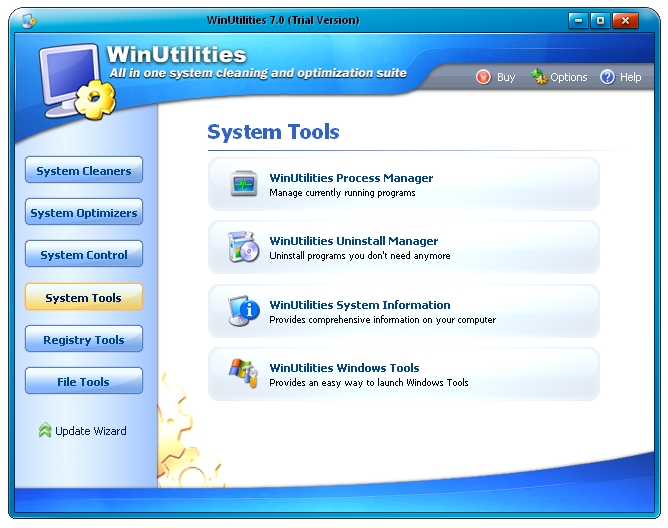
Task: Switch to System Optimizers section
Action: pyautogui.click(x=84, y=212)
